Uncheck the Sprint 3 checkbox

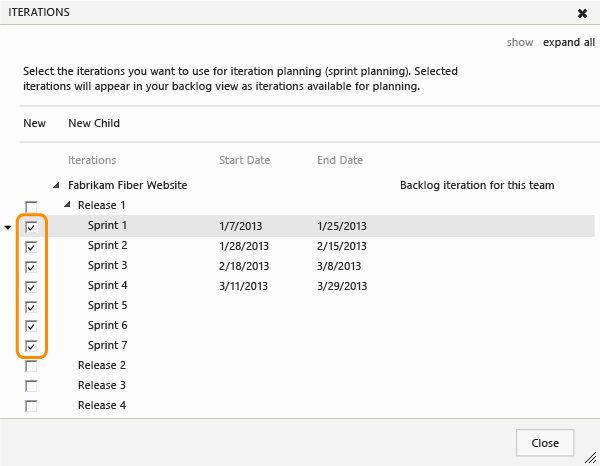31,267
